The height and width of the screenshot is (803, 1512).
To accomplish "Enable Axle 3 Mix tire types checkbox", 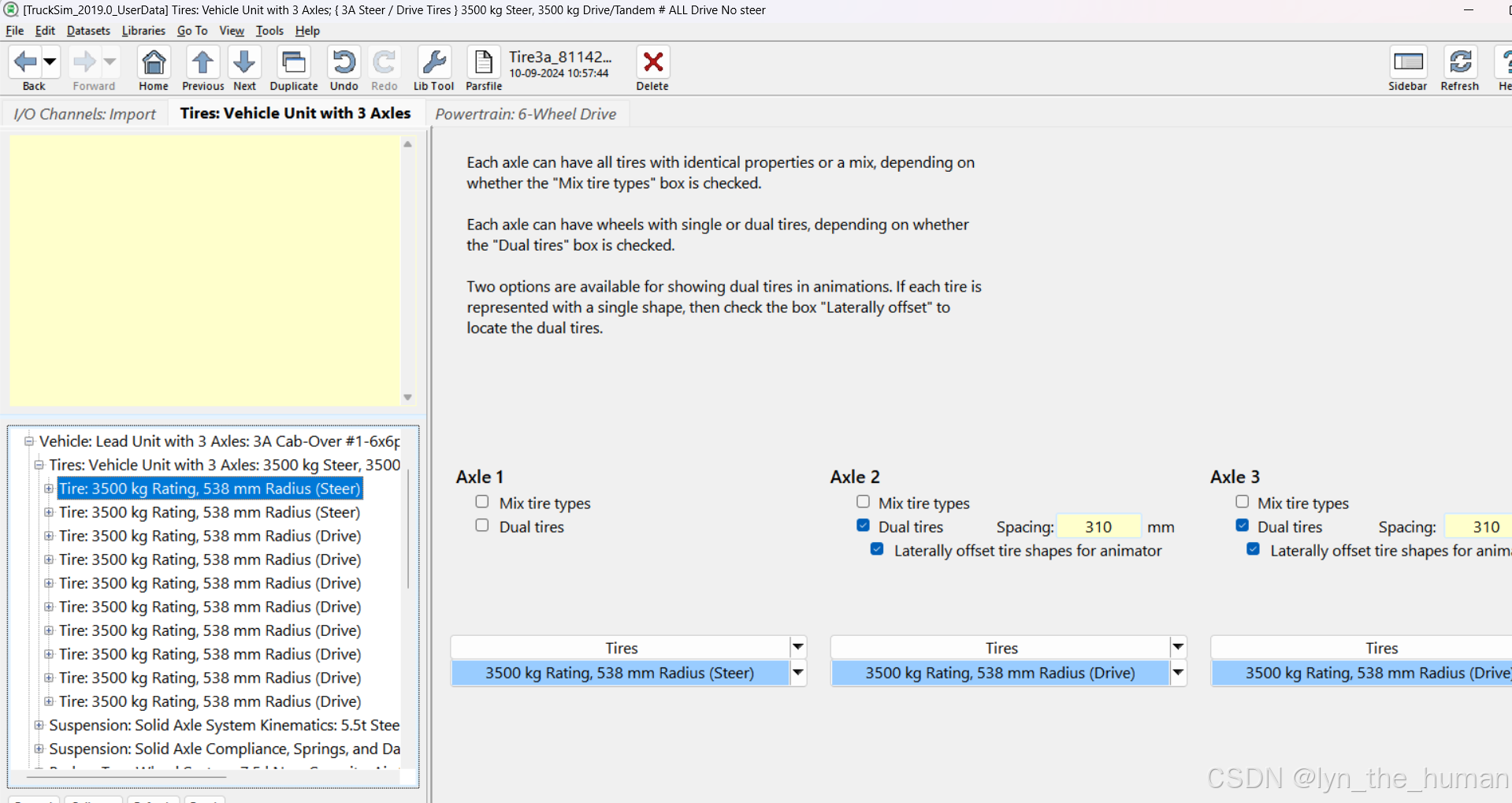I will 1243,502.
